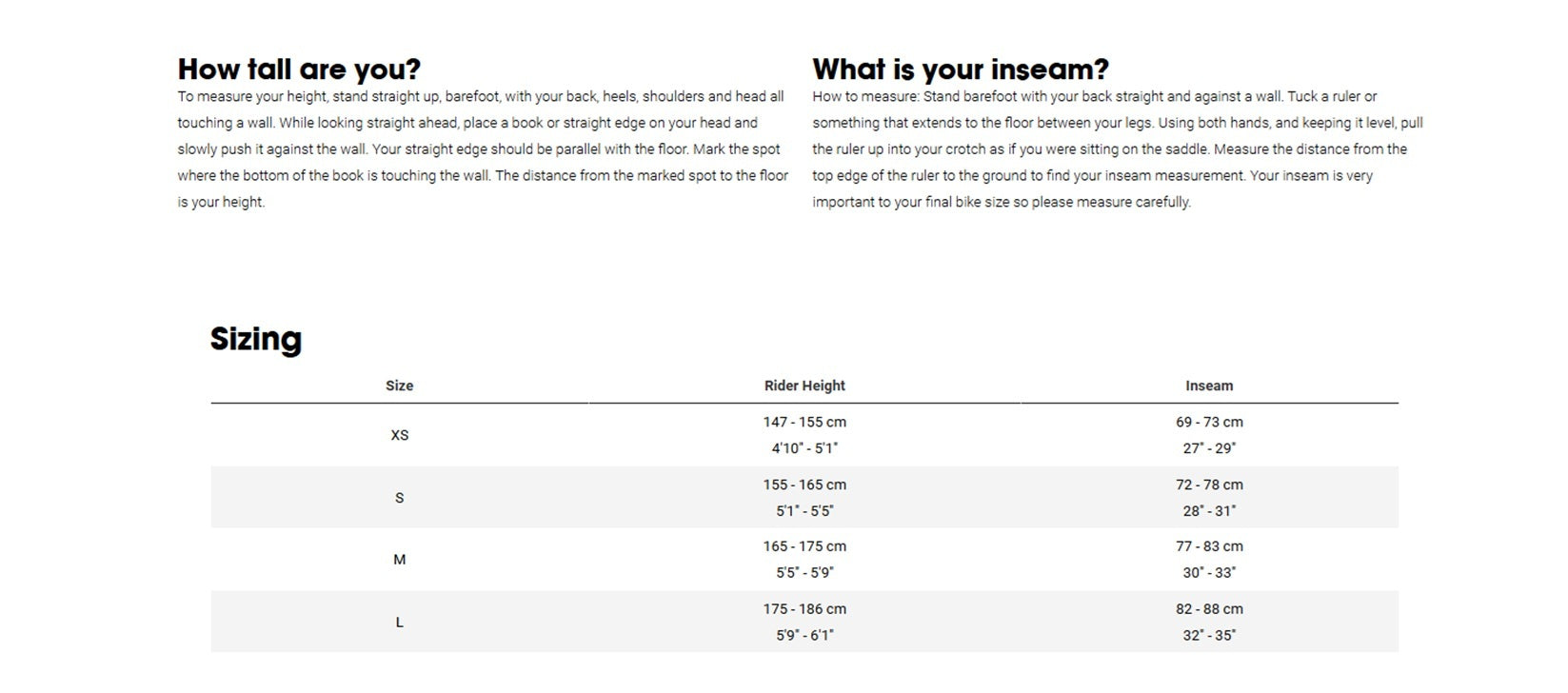Click the L size row label

(399, 623)
